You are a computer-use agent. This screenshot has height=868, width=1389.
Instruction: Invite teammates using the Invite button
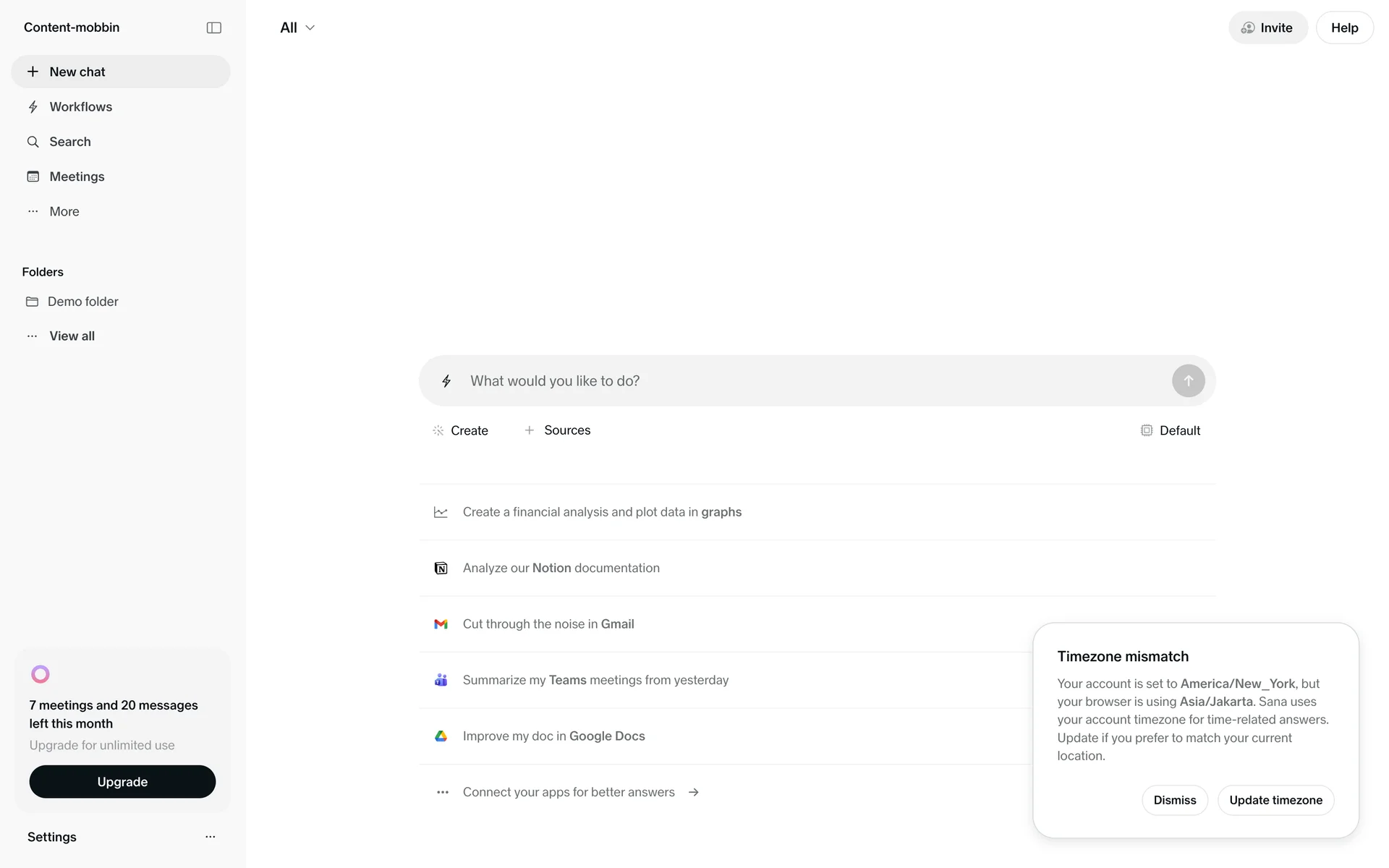click(1267, 27)
